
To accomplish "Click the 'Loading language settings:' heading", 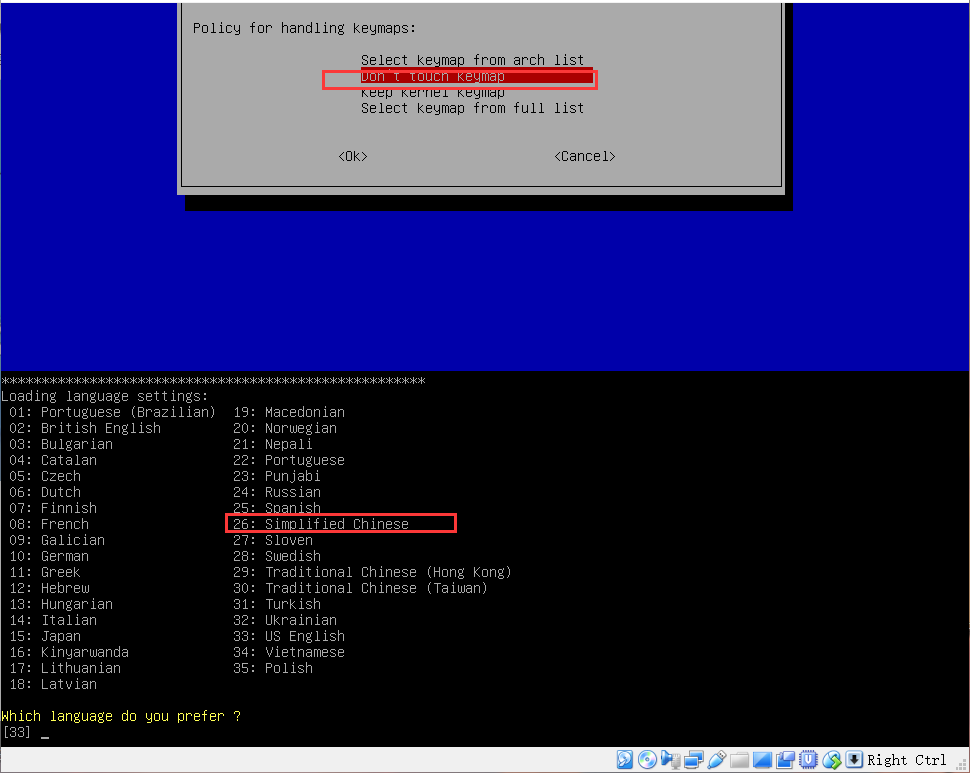I will point(105,396).
